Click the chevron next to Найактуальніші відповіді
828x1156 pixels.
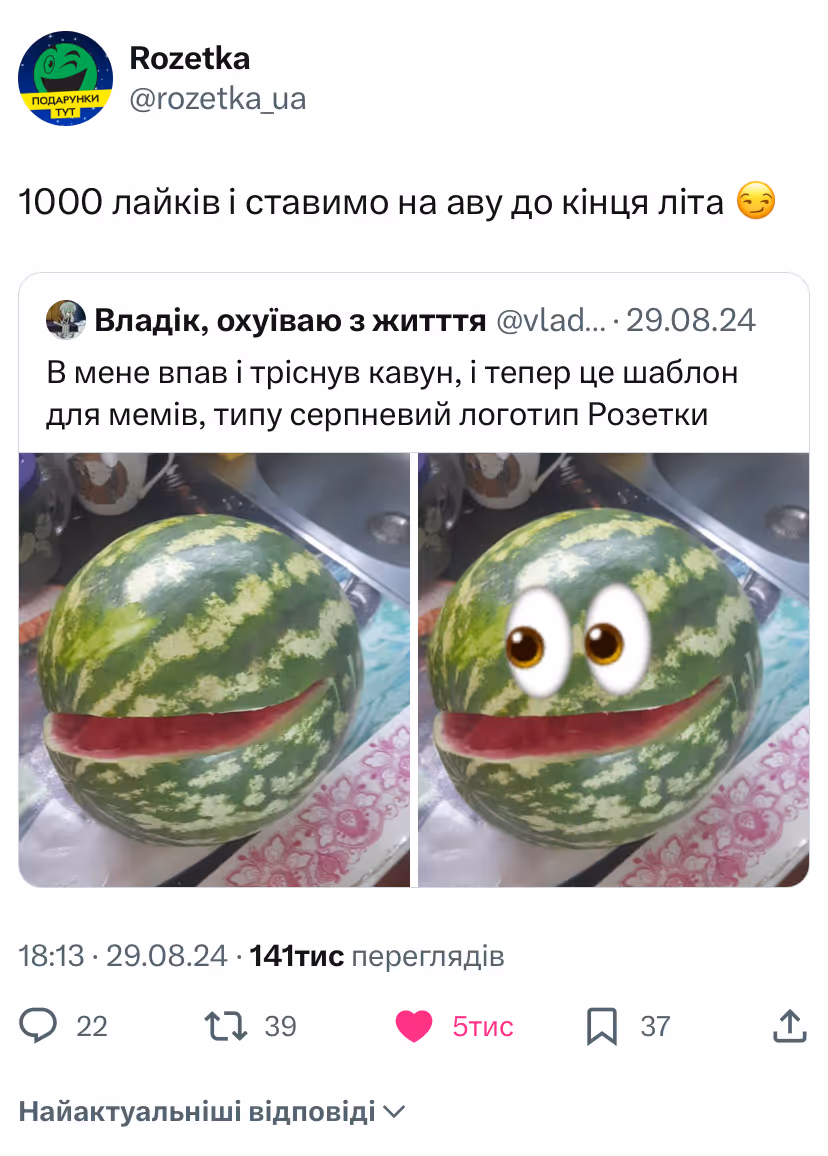pyautogui.click(x=395, y=1111)
